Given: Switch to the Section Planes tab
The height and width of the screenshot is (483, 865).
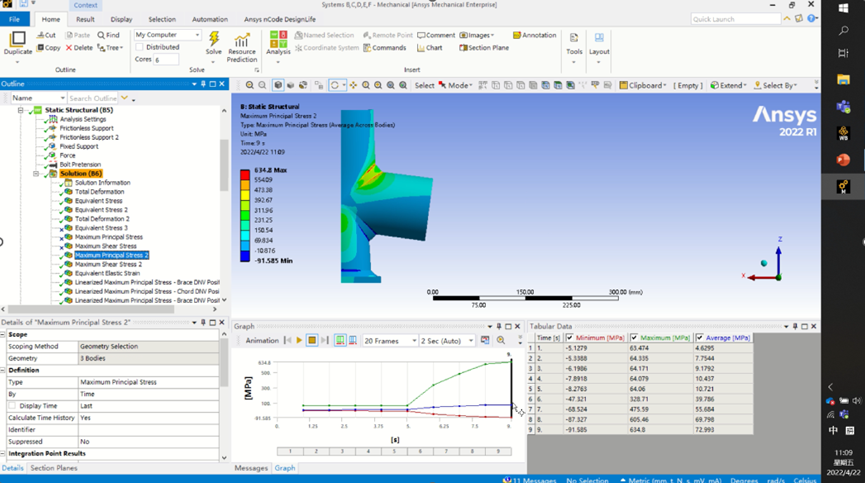Looking at the screenshot, I should (x=54, y=468).
